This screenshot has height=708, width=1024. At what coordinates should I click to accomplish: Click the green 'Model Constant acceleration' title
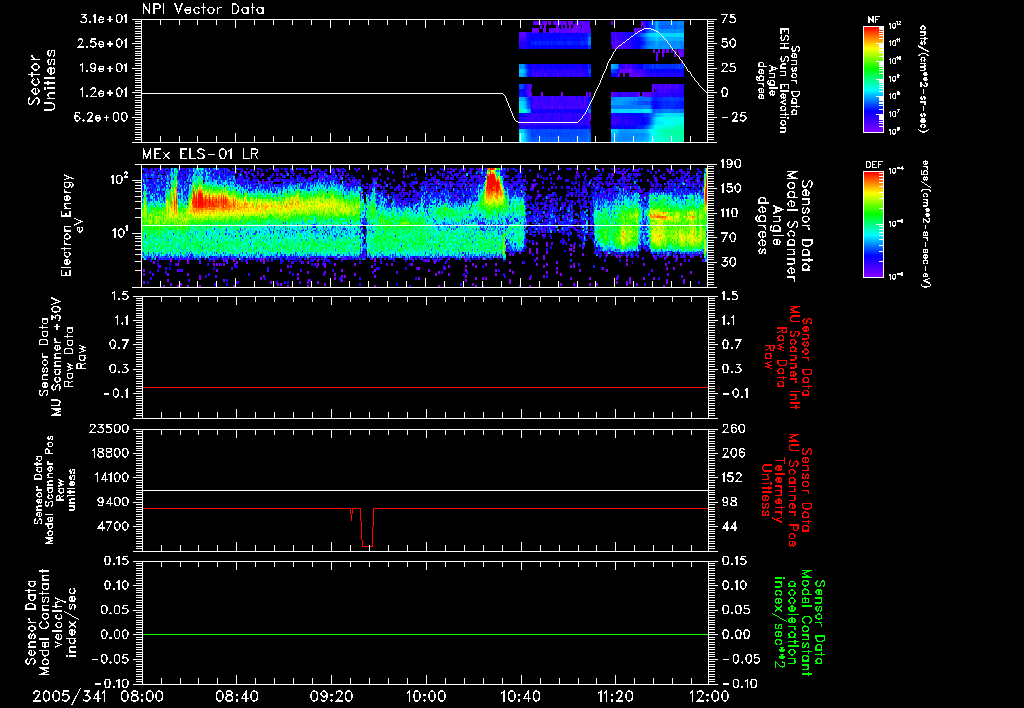(799, 624)
